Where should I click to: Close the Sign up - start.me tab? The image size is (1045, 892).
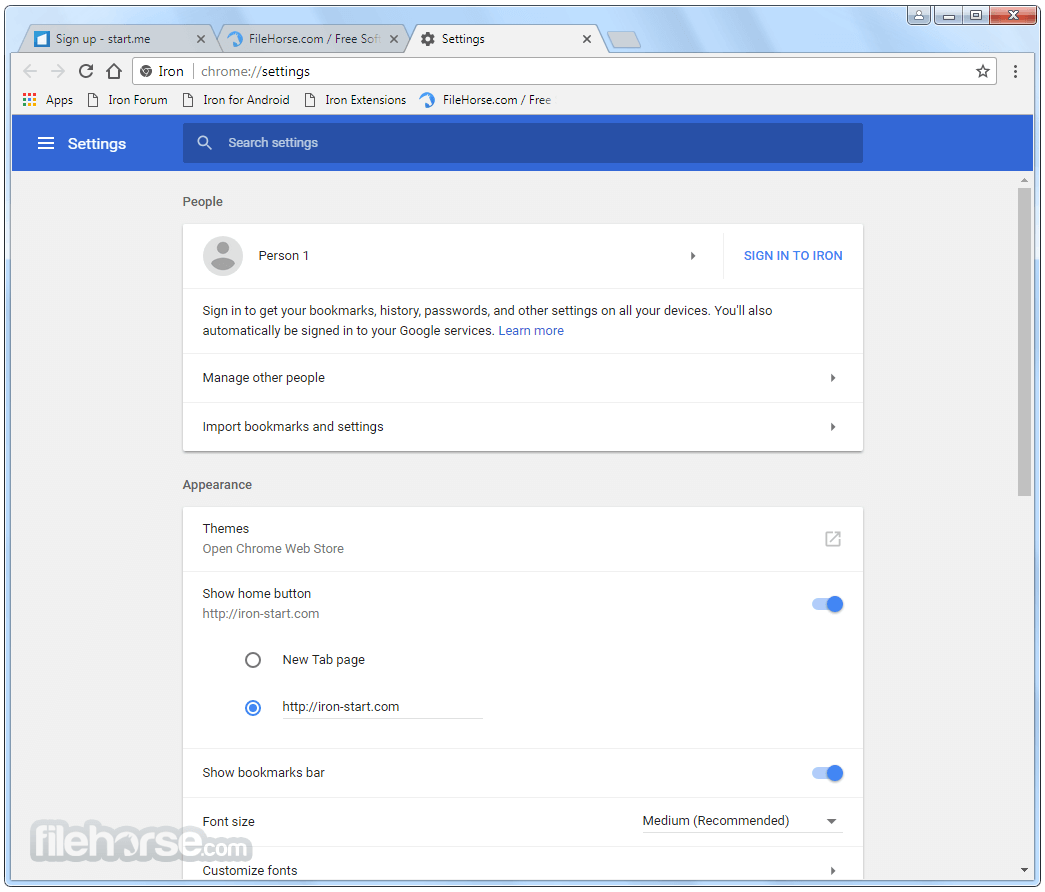[201, 39]
